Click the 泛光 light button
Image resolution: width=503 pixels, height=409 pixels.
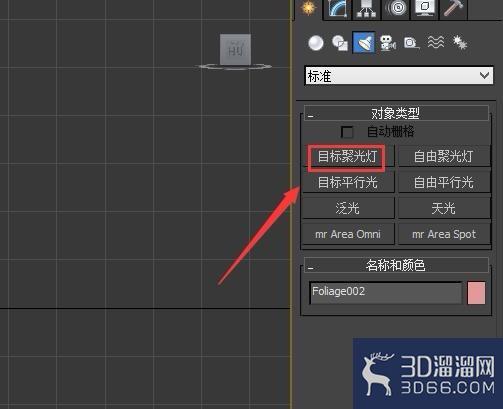348,208
